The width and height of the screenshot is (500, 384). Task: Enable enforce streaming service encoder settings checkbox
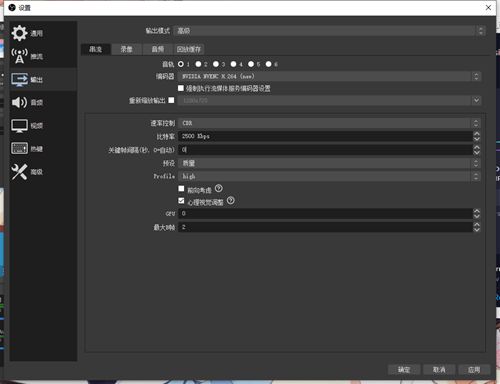click(x=181, y=88)
